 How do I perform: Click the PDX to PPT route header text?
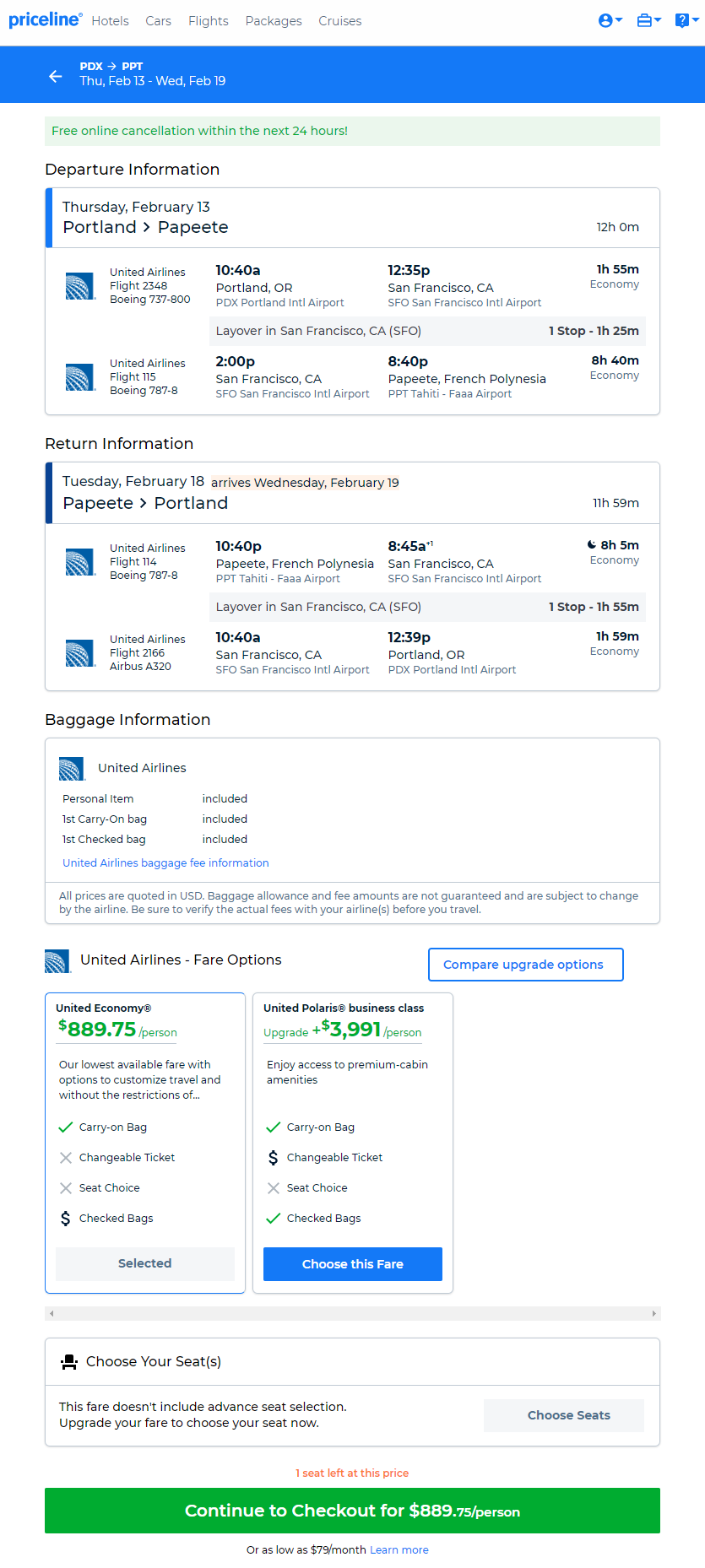tap(111, 66)
